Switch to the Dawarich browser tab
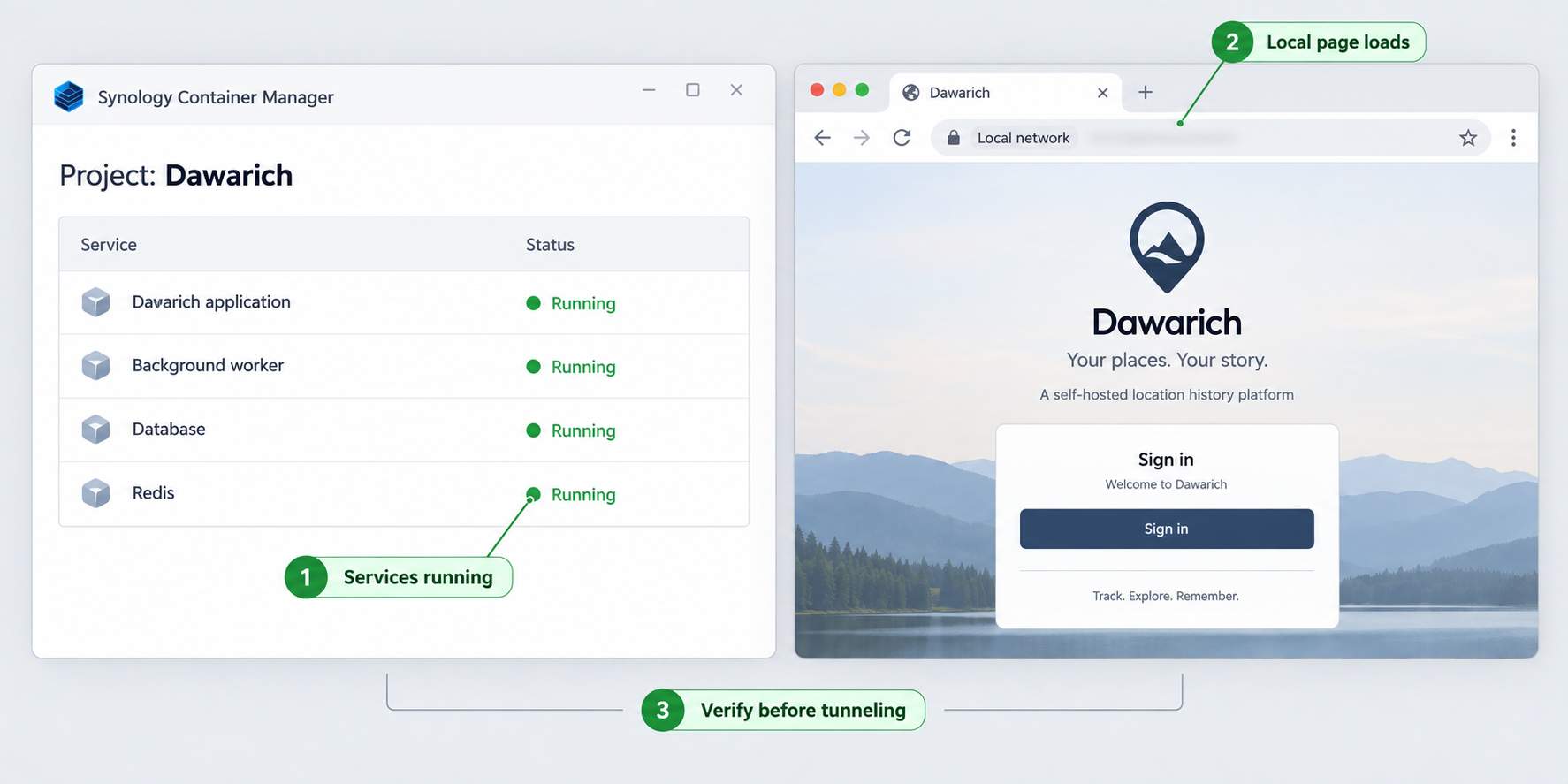Image resolution: width=1568 pixels, height=784 pixels. coord(1006,93)
